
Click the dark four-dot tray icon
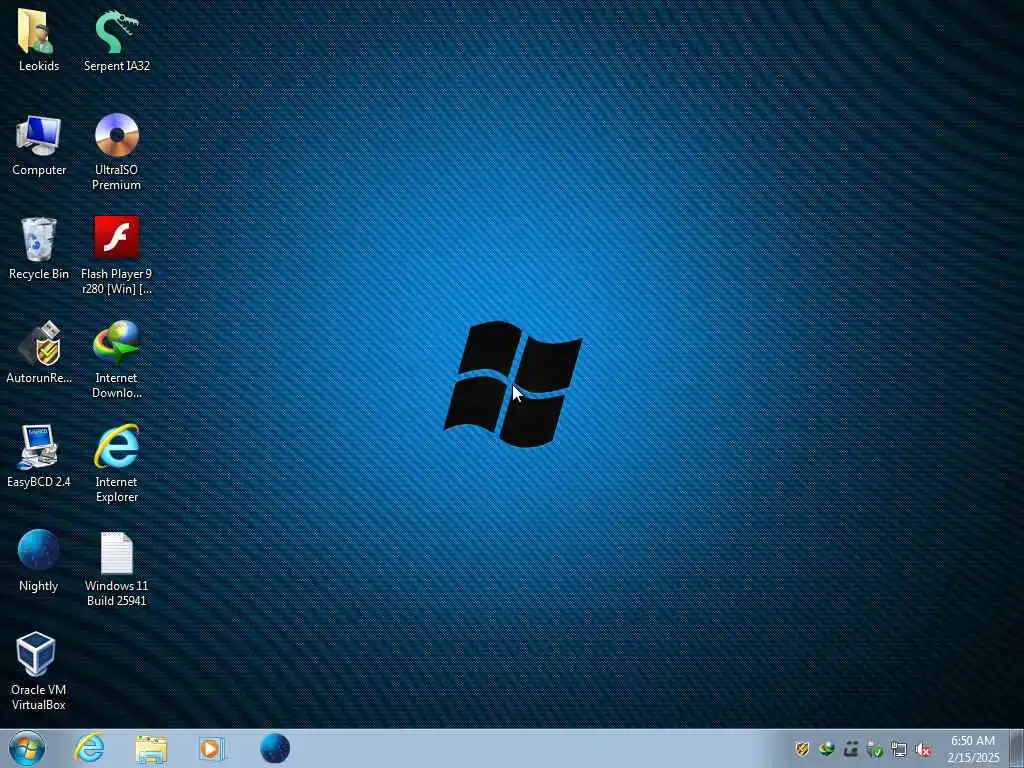[850, 749]
